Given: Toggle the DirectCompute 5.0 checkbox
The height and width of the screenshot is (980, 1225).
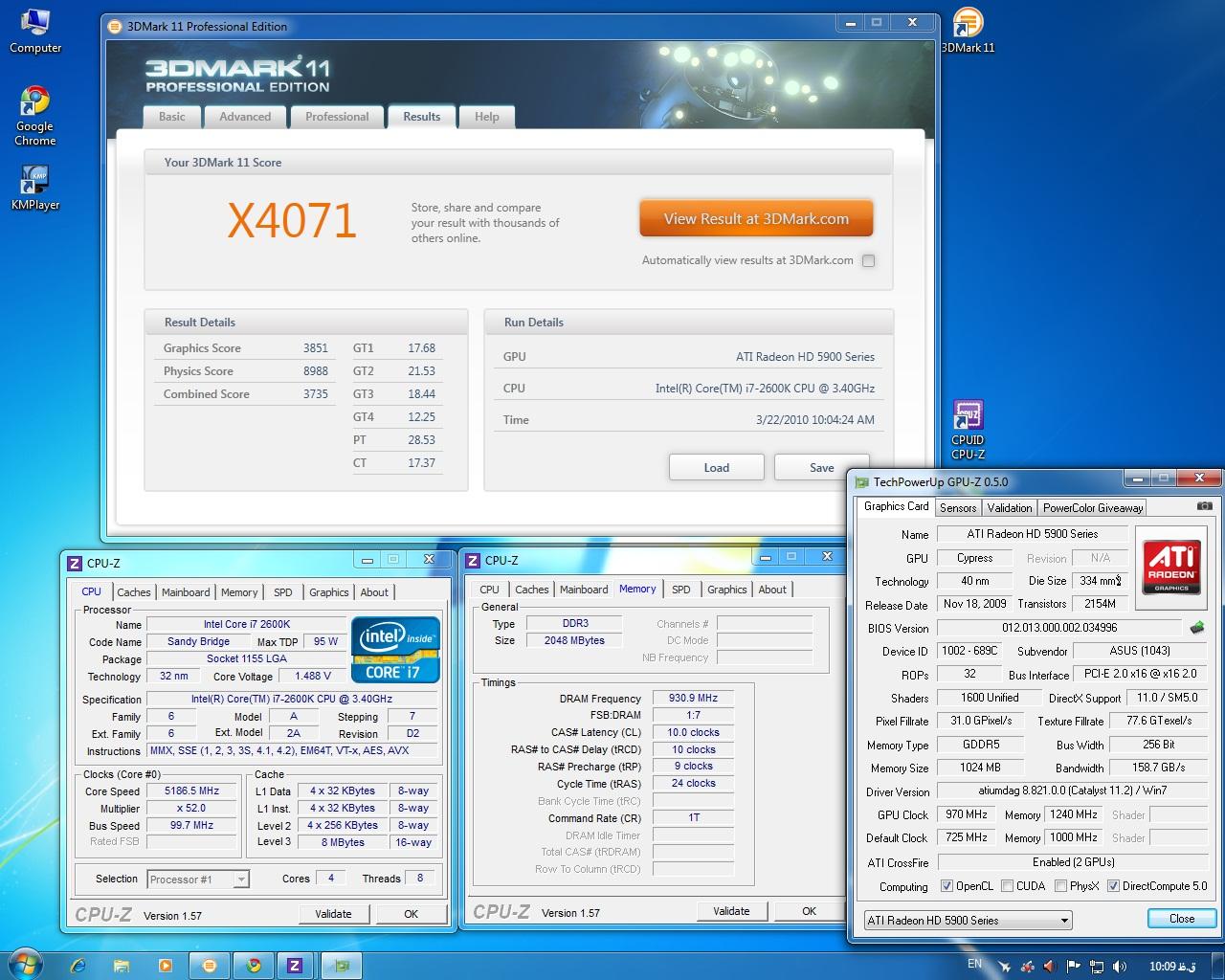Looking at the screenshot, I should coord(1113,886).
